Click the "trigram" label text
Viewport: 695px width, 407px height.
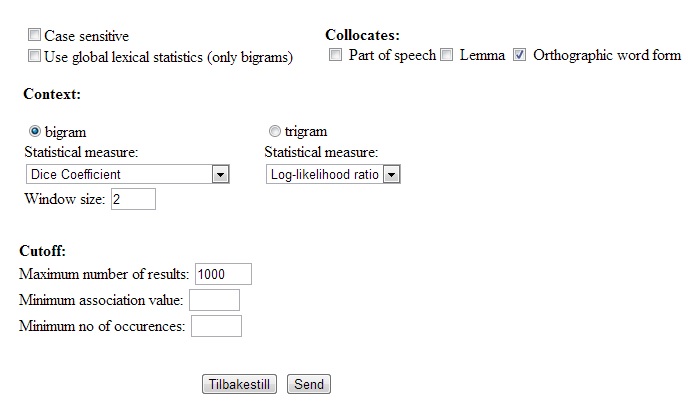[x=305, y=131]
